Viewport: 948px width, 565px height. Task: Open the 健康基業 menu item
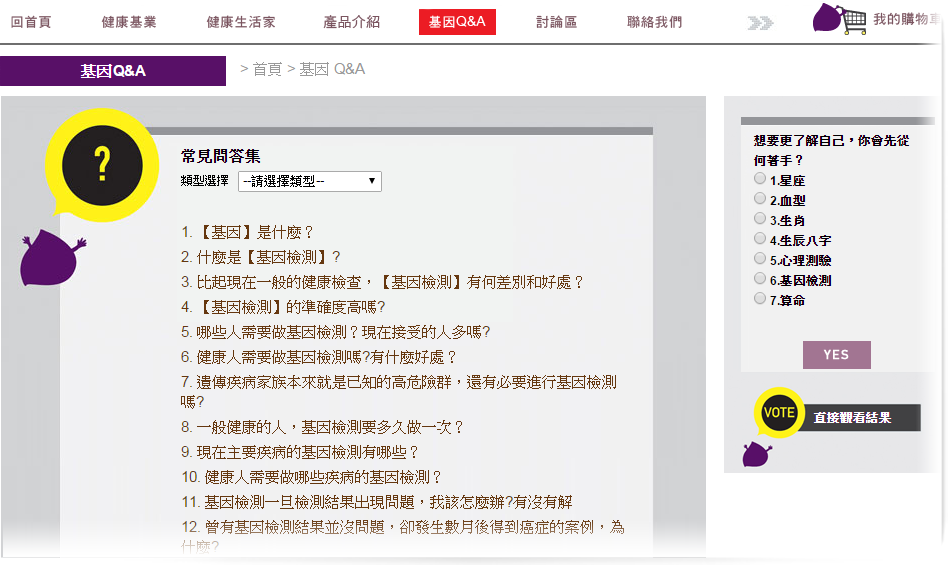(x=129, y=22)
